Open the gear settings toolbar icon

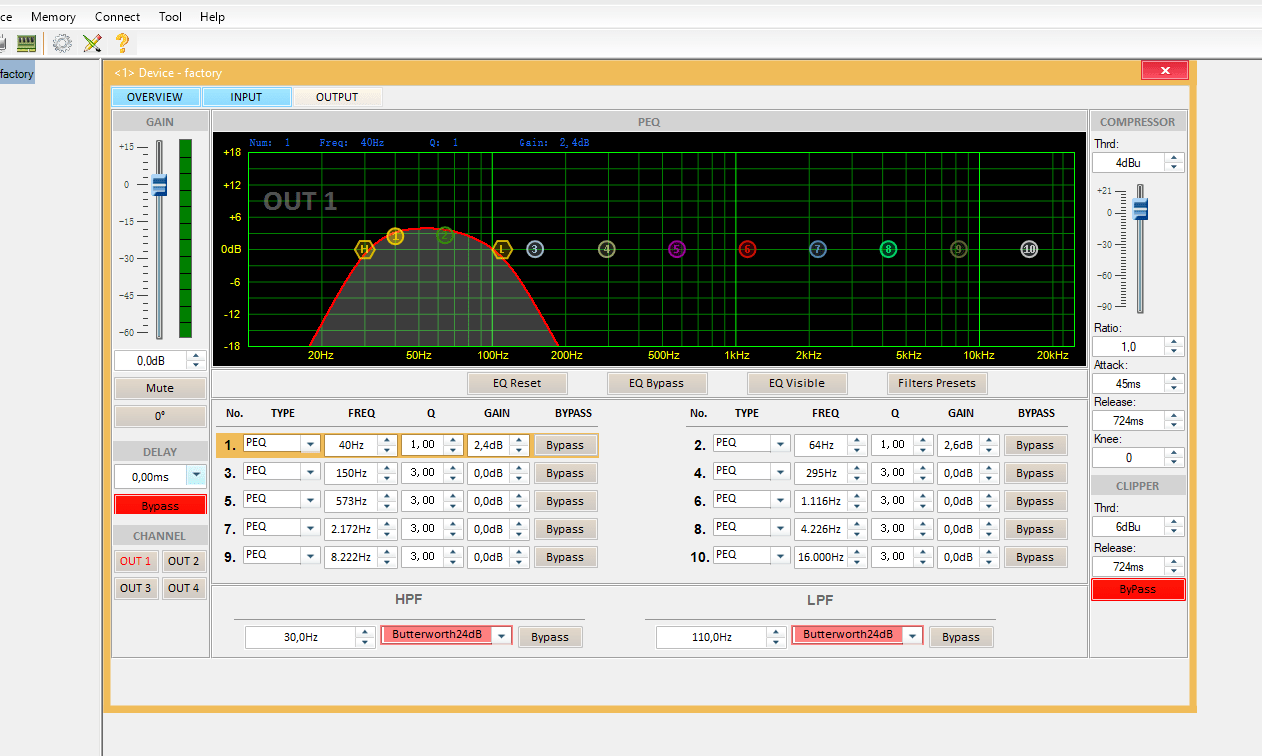pos(62,43)
